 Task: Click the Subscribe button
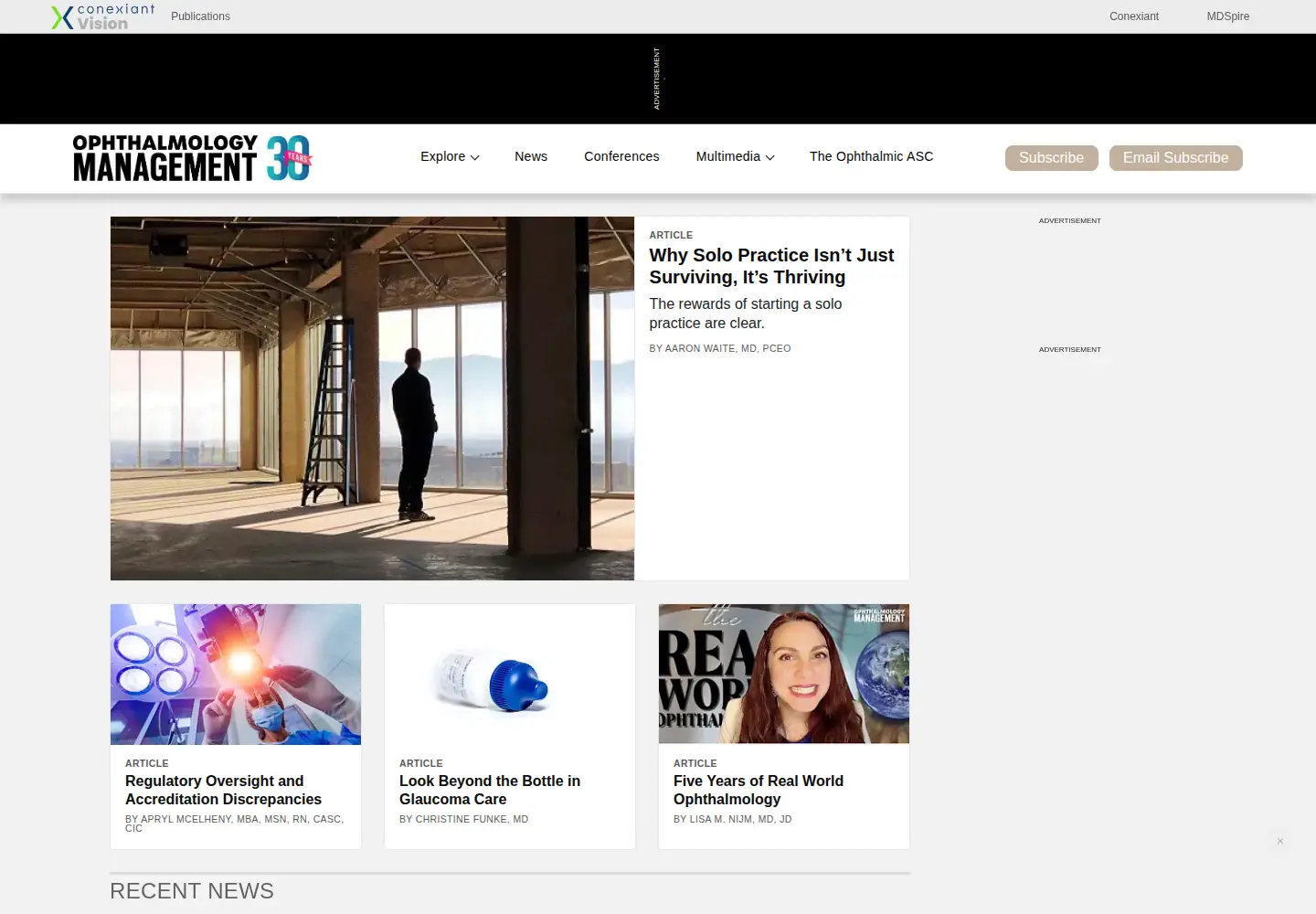1051,158
